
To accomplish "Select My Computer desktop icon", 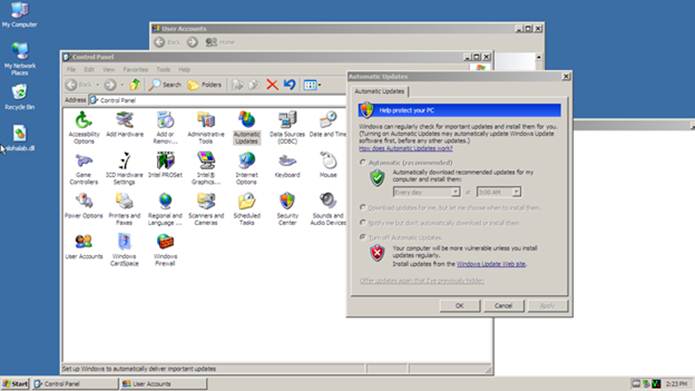I will (19, 15).
